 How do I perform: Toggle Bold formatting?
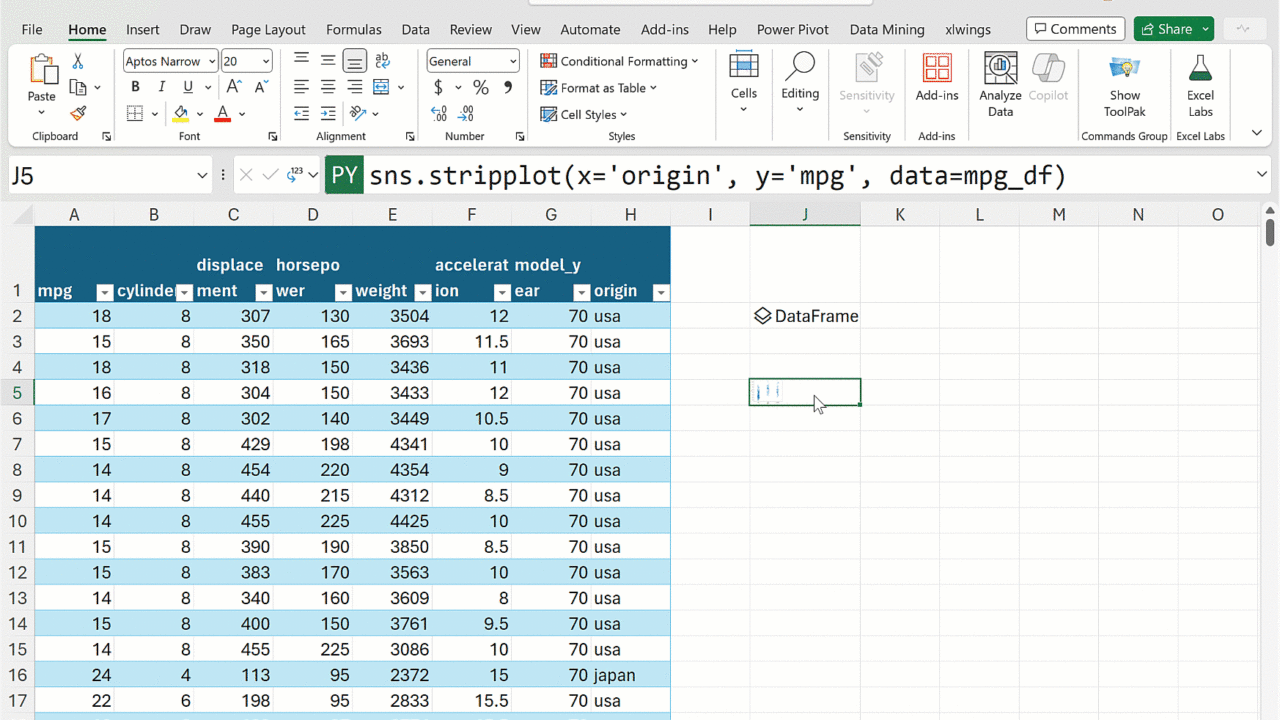[135, 87]
